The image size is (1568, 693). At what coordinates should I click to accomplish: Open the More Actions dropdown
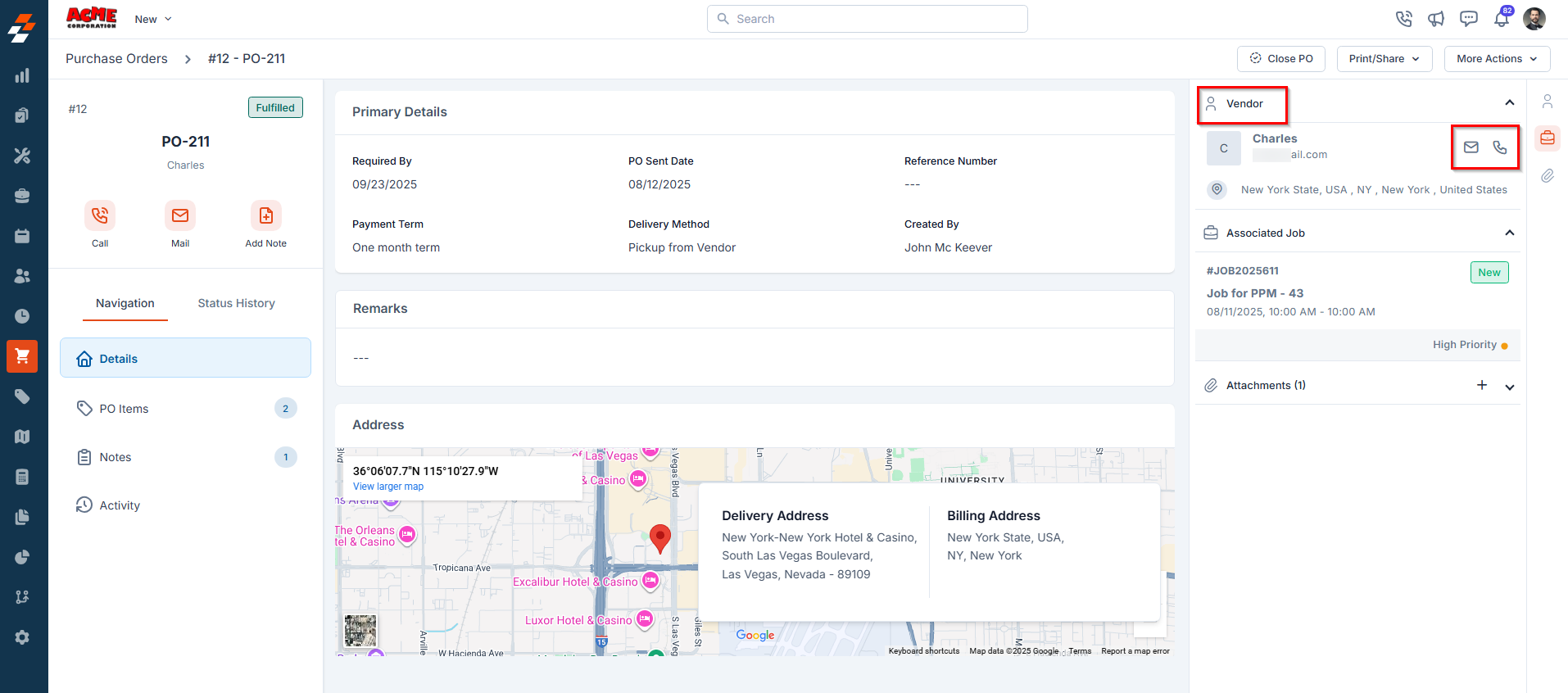coord(1497,59)
